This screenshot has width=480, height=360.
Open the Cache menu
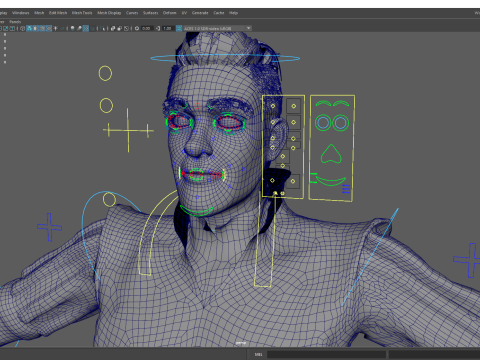[x=219, y=13]
